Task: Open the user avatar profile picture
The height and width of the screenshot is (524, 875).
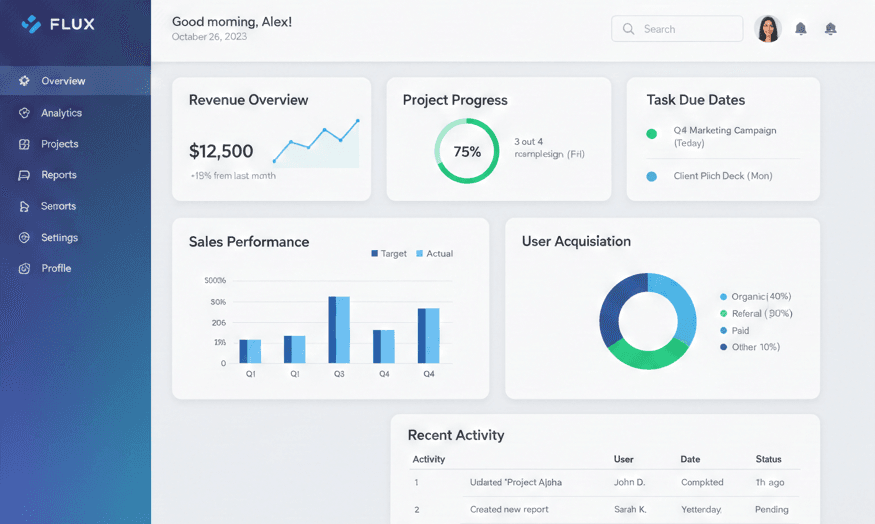Action: pyautogui.click(x=768, y=29)
